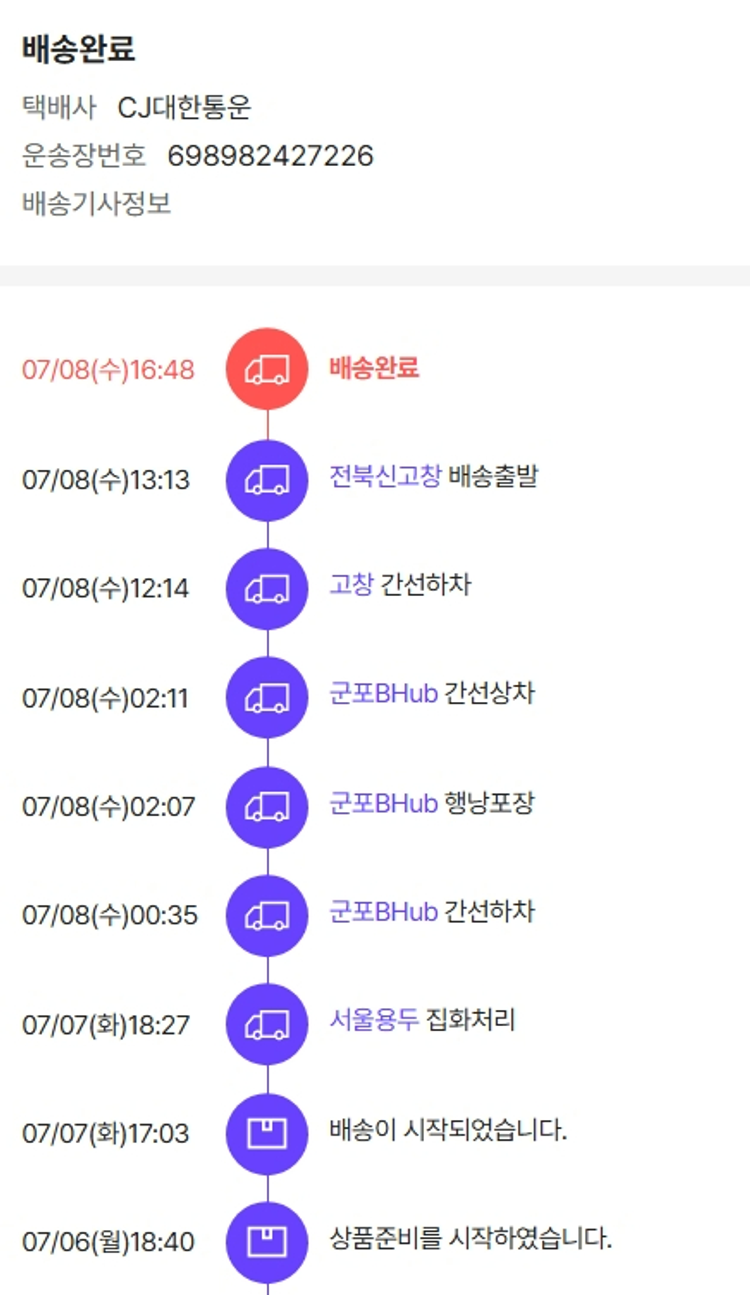Open 군포BHub link in 간선상차 row
Viewport: 750px width, 1295px height.
point(384,693)
